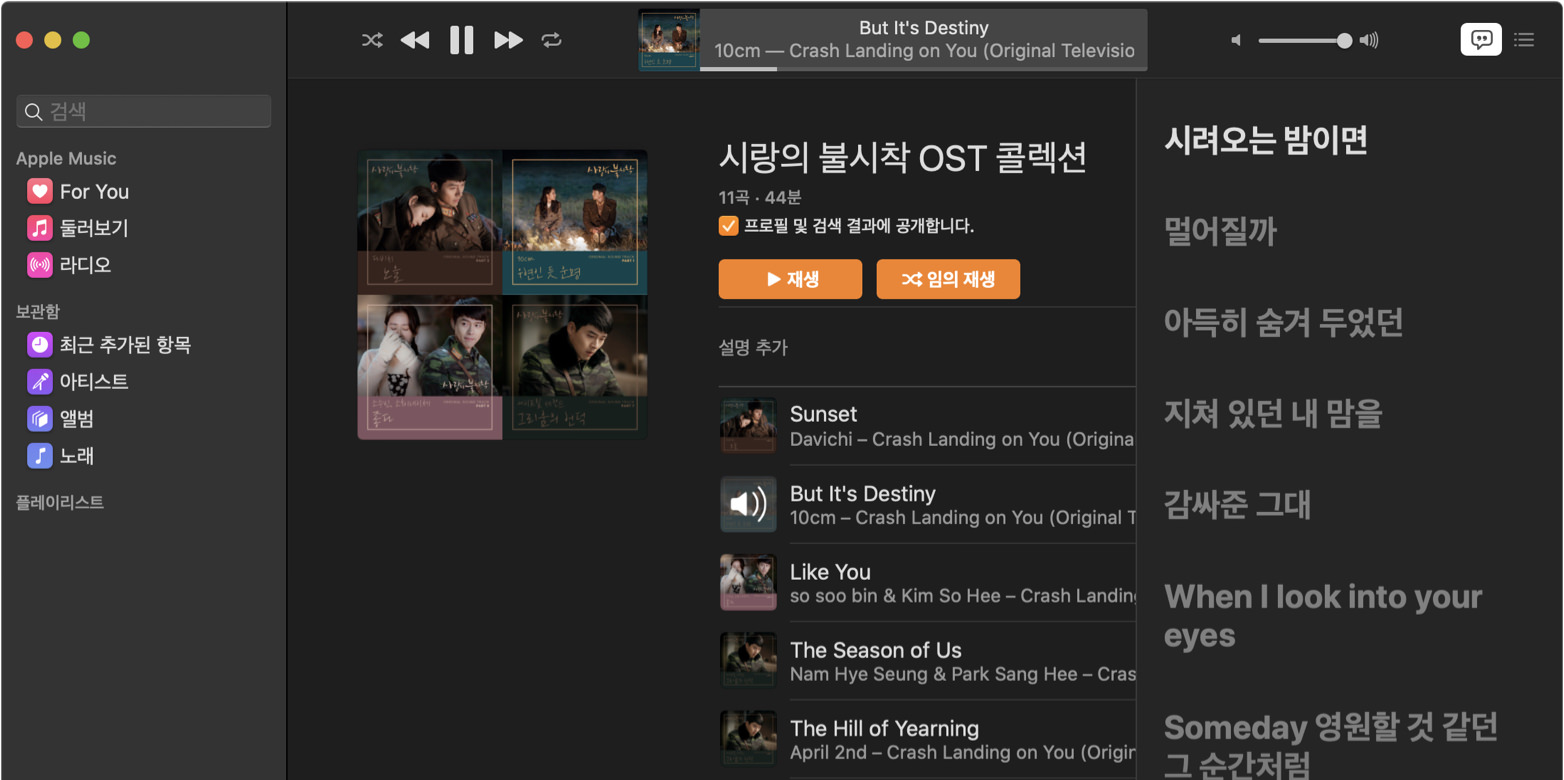Click the playlist cover art collage
The height and width of the screenshot is (780, 1564).
[502, 294]
